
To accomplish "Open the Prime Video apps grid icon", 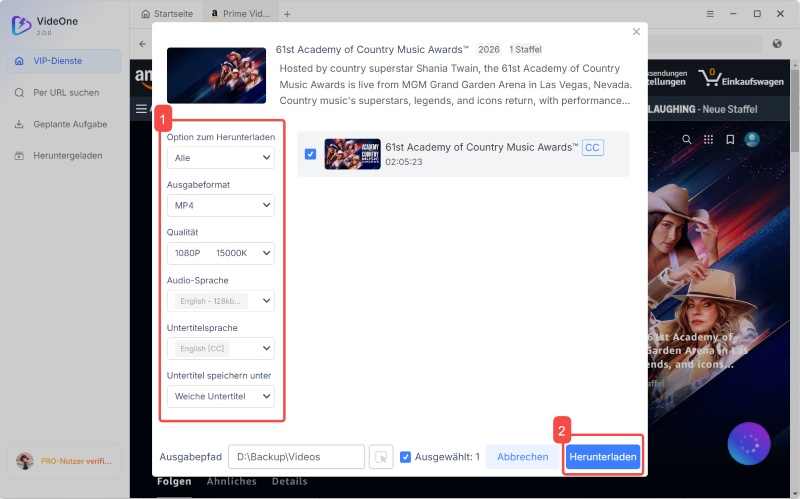I will point(708,139).
